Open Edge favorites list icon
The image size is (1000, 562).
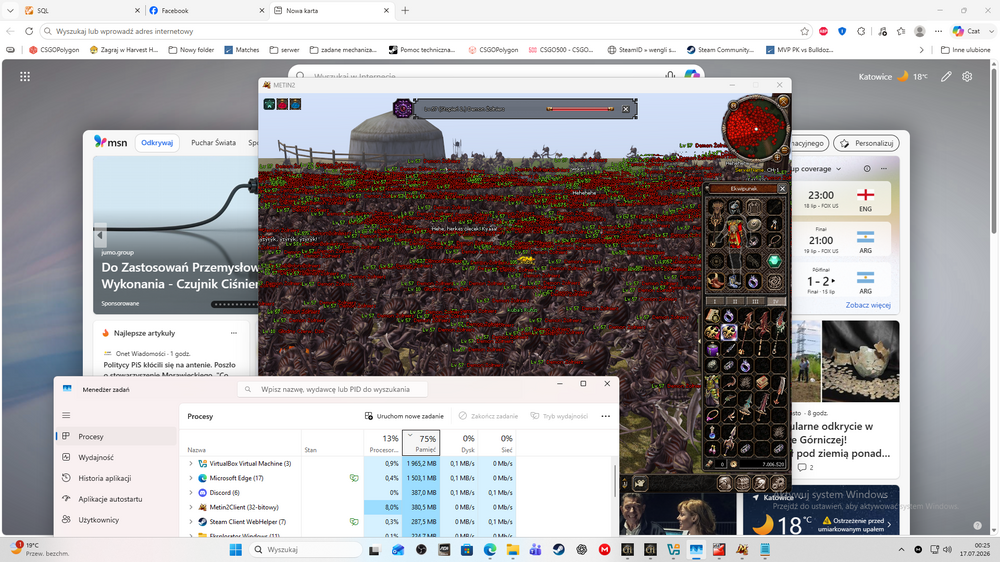[901, 31]
